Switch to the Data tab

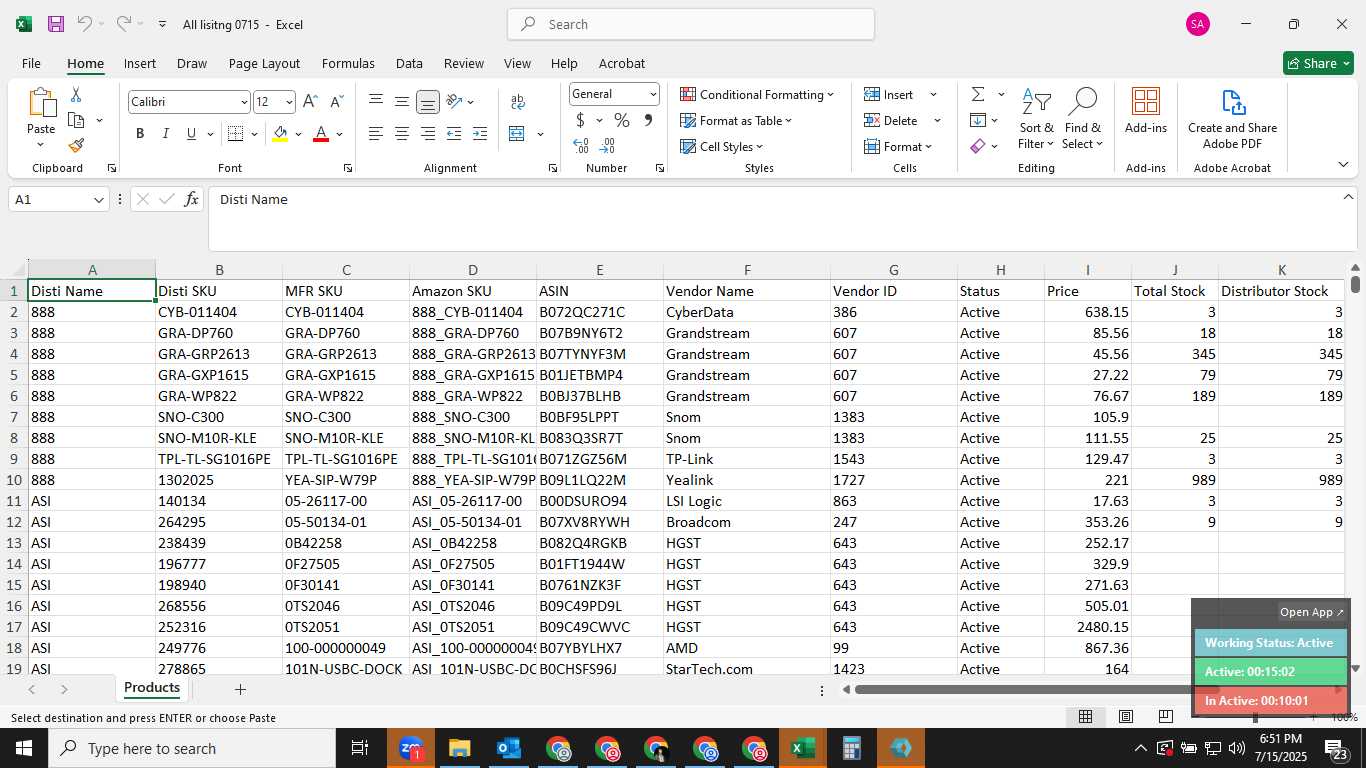click(x=409, y=63)
